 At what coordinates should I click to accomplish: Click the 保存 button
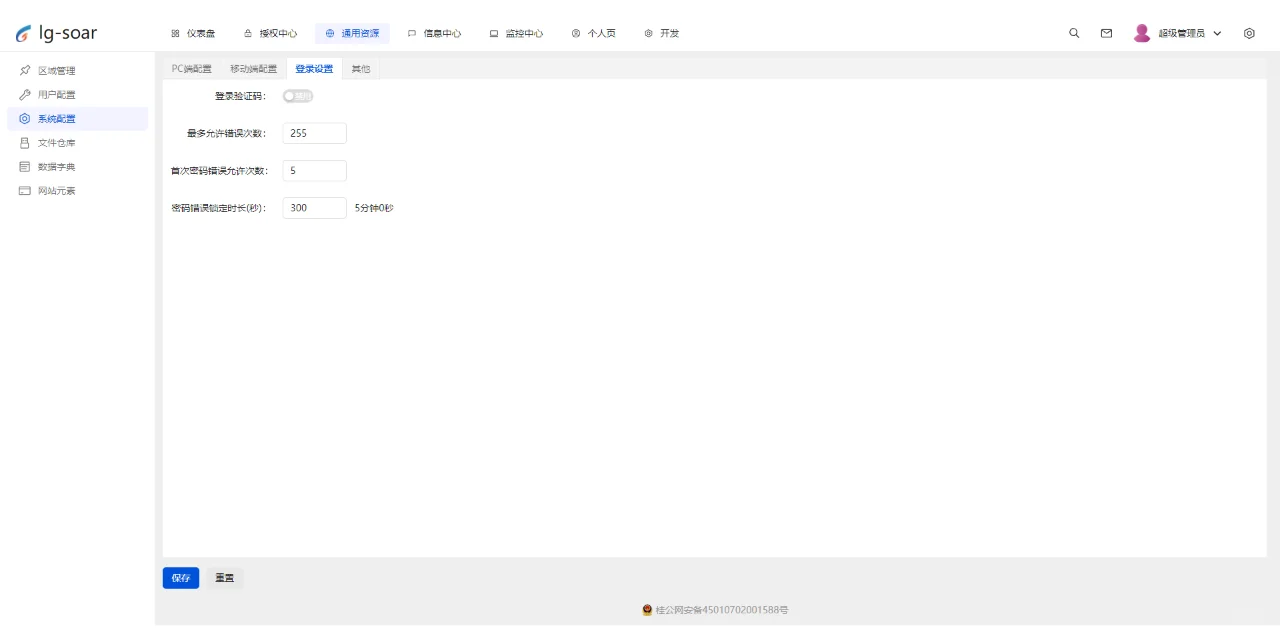[x=181, y=578]
